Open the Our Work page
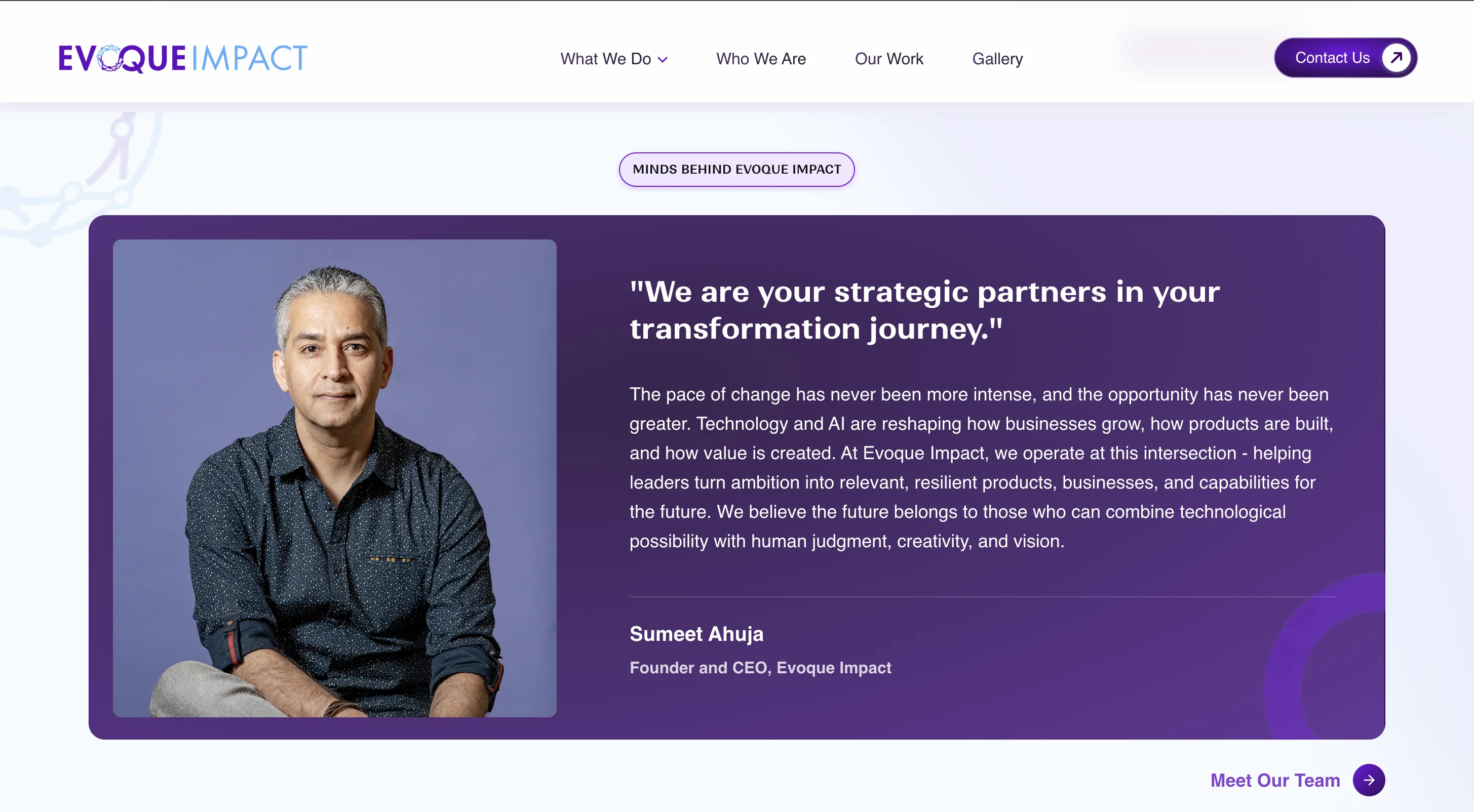 [889, 59]
